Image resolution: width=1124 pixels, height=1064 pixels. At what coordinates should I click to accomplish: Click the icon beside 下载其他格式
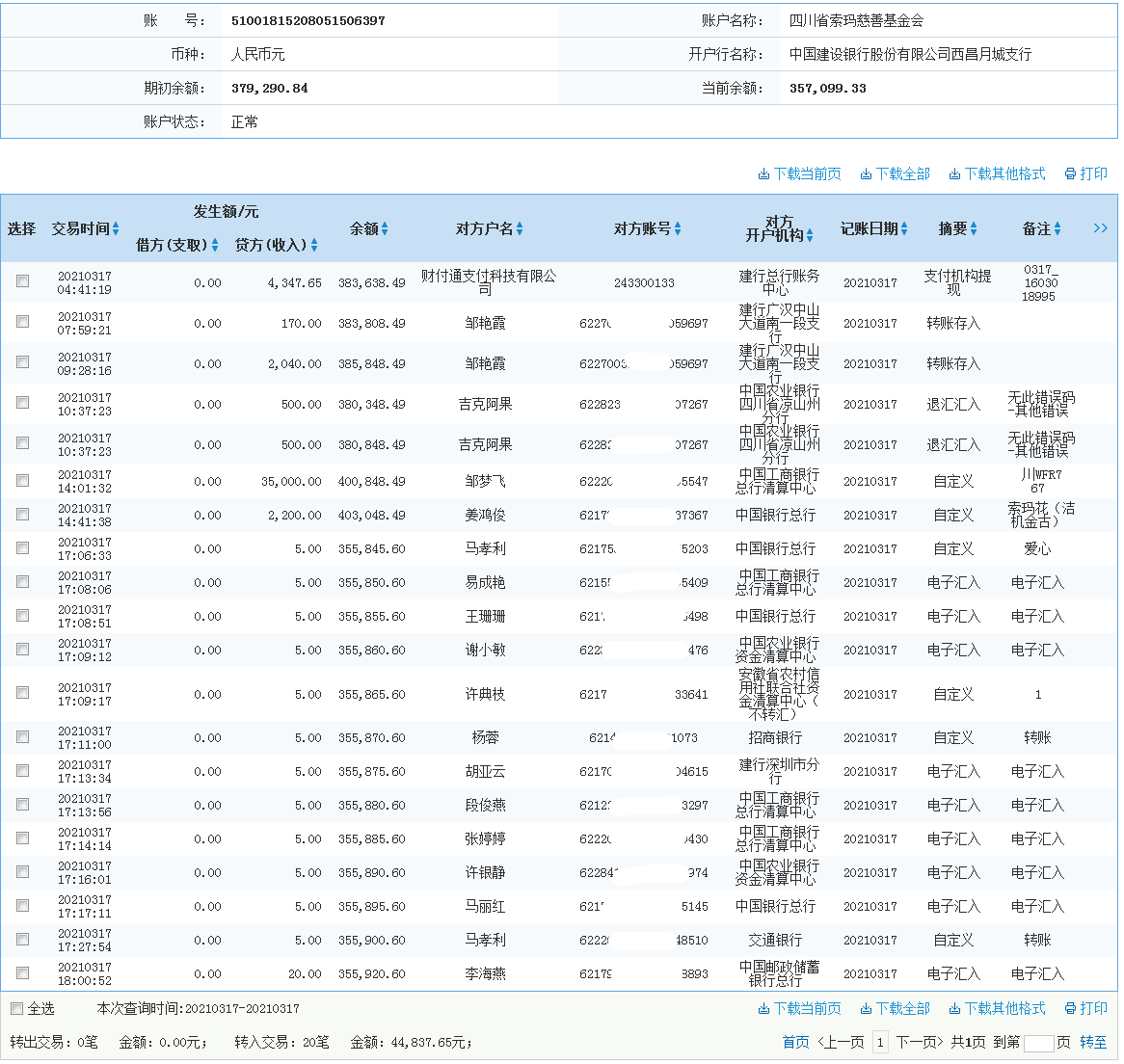click(x=955, y=173)
